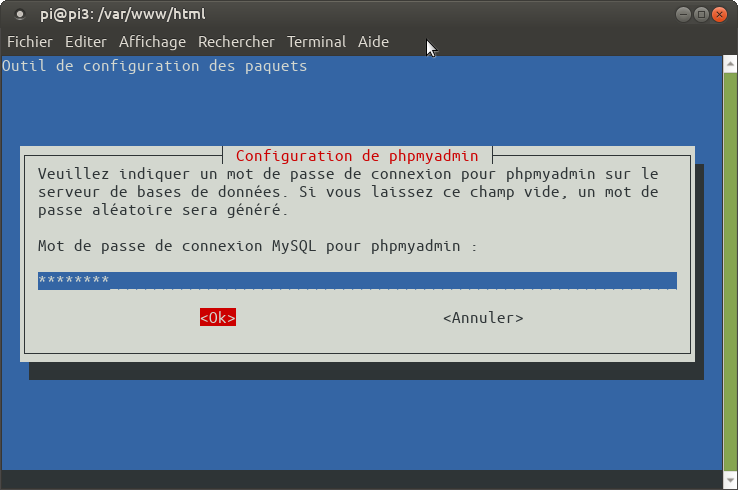Focus the MySQL password input field
738x490 pixels.
click(357, 281)
